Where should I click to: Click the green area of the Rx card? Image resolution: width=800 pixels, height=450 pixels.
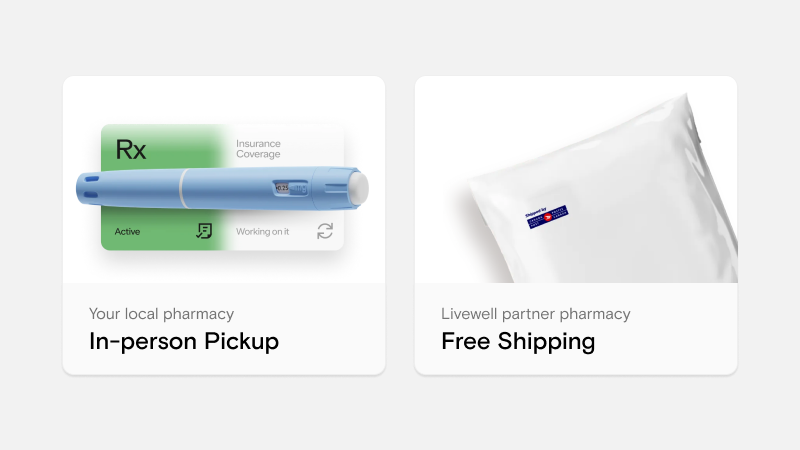pyautogui.click(x=150, y=215)
